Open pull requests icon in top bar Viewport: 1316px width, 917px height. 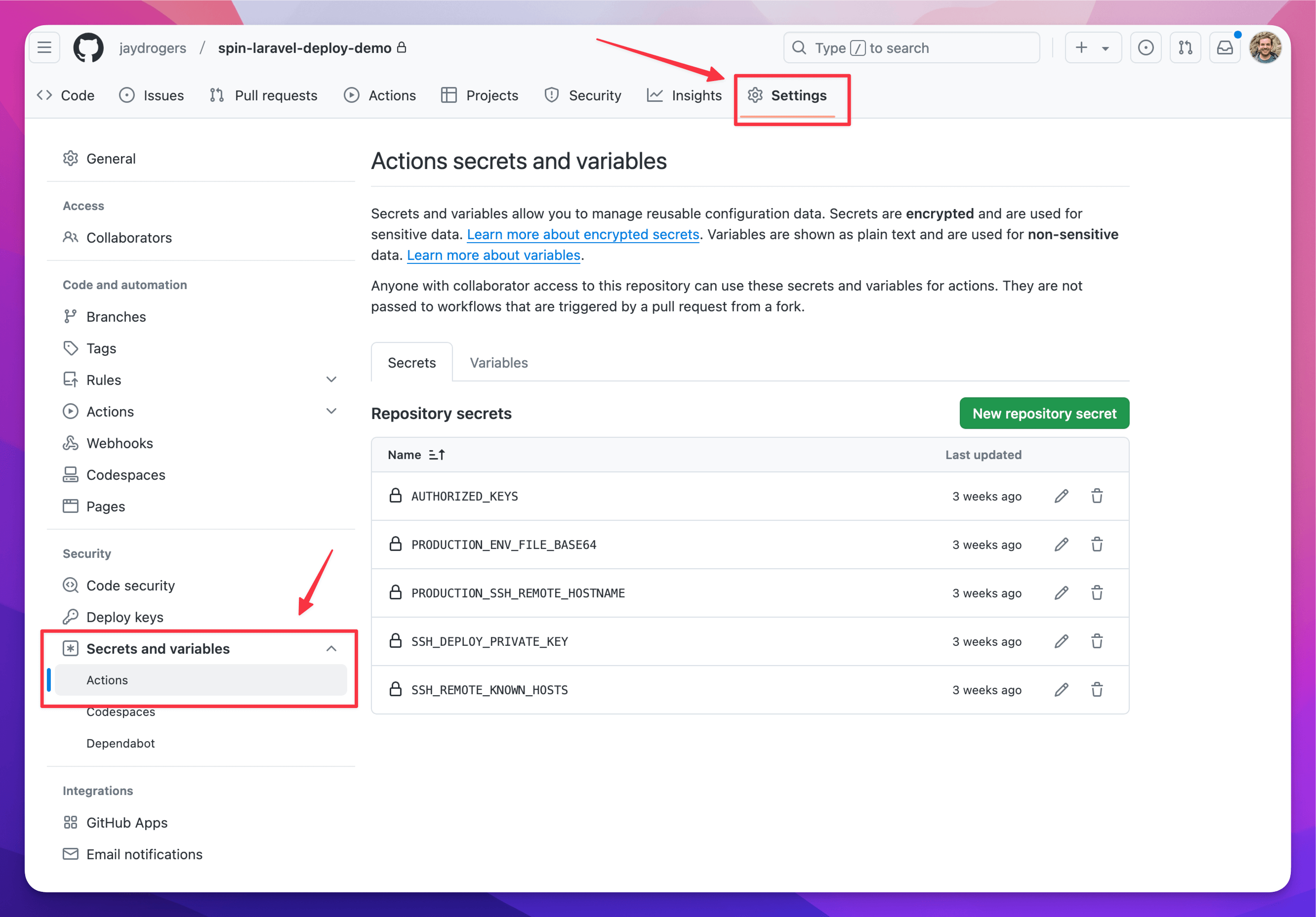[x=1185, y=47]
